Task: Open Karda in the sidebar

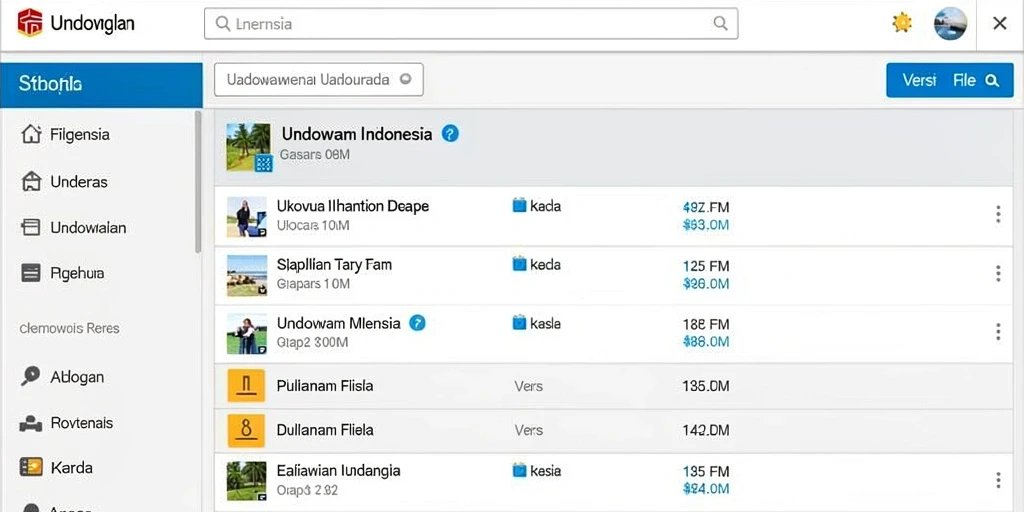Action: (x=71, y=468)
